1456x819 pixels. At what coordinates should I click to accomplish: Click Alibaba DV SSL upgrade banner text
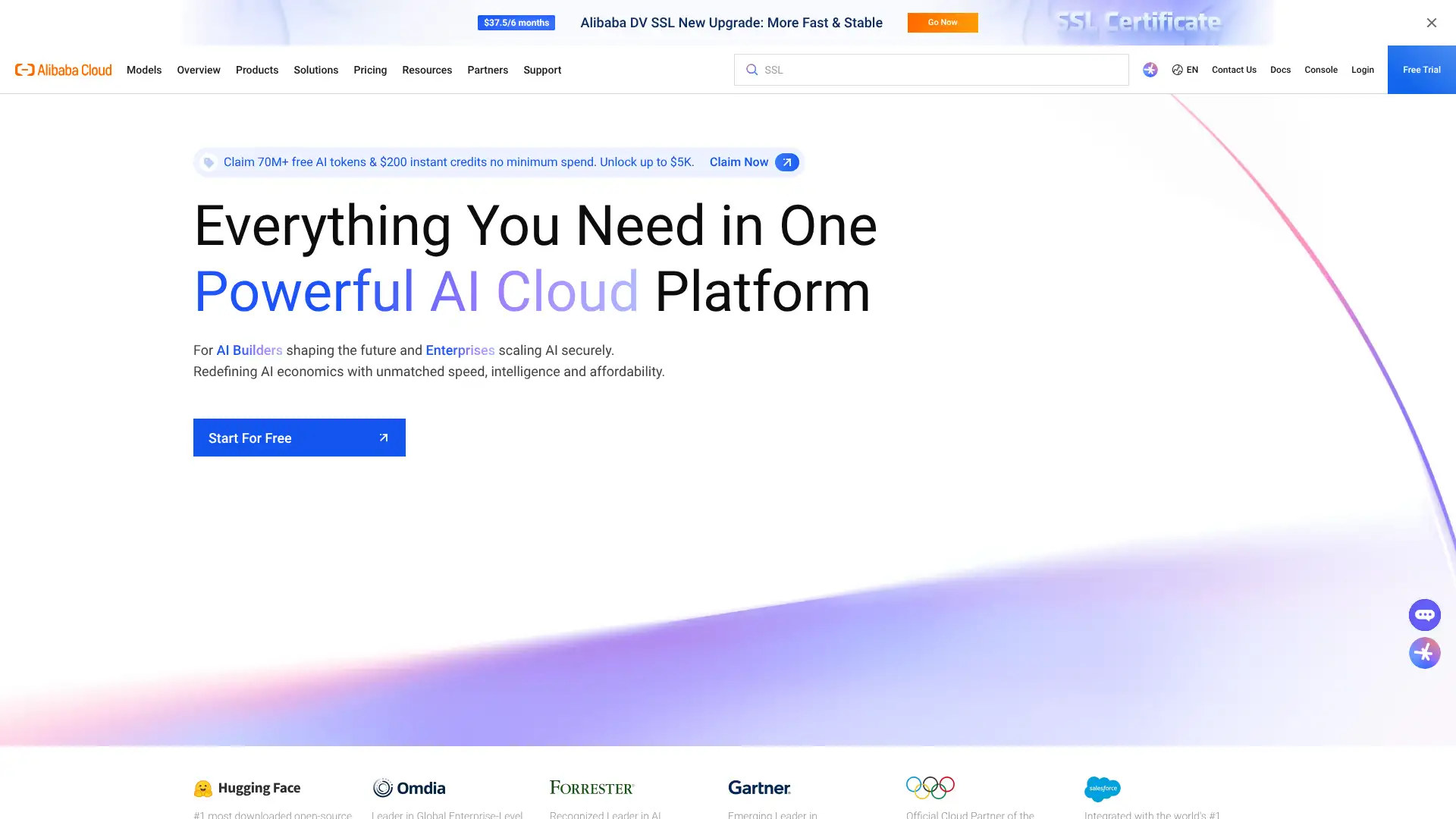pyautogui.click(x=731, y=23)
